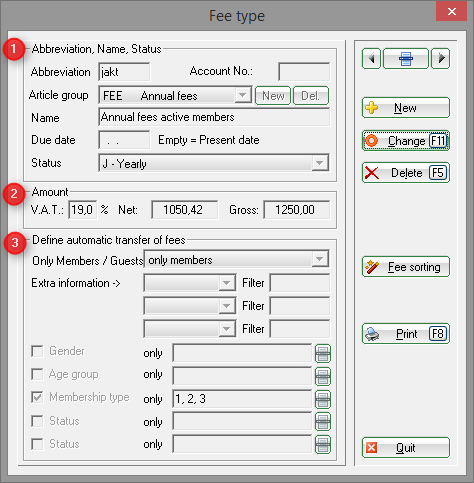Open the fee list selection icon button
This screenshot has width=474, height=483.
406,59
